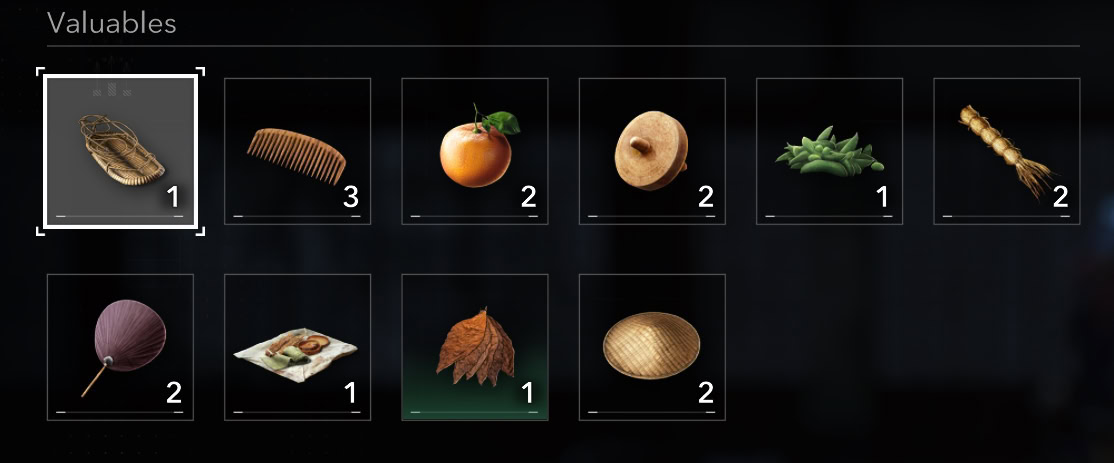Viewport: 1114px width, 463px height.
Task: Select the green bean pods item
Action: (829, 151)
